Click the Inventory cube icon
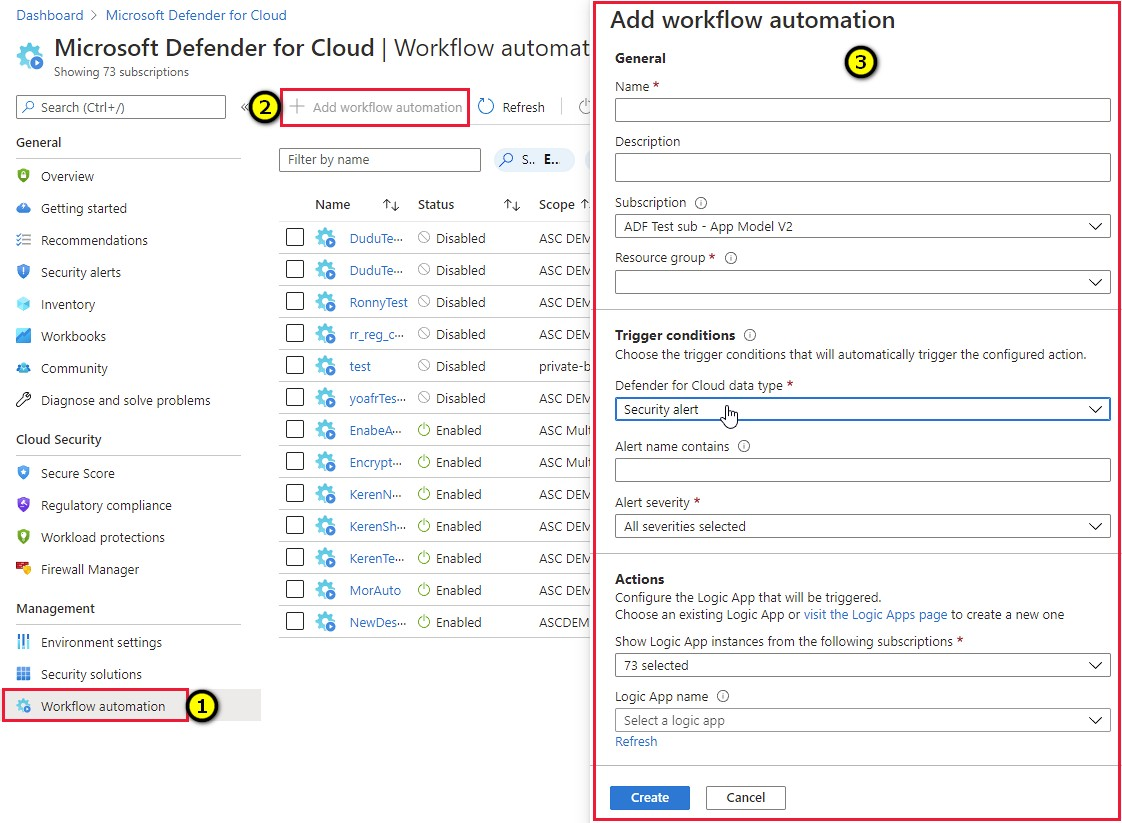This screenshot has width=1122, height=823. [x=24, y=304]
